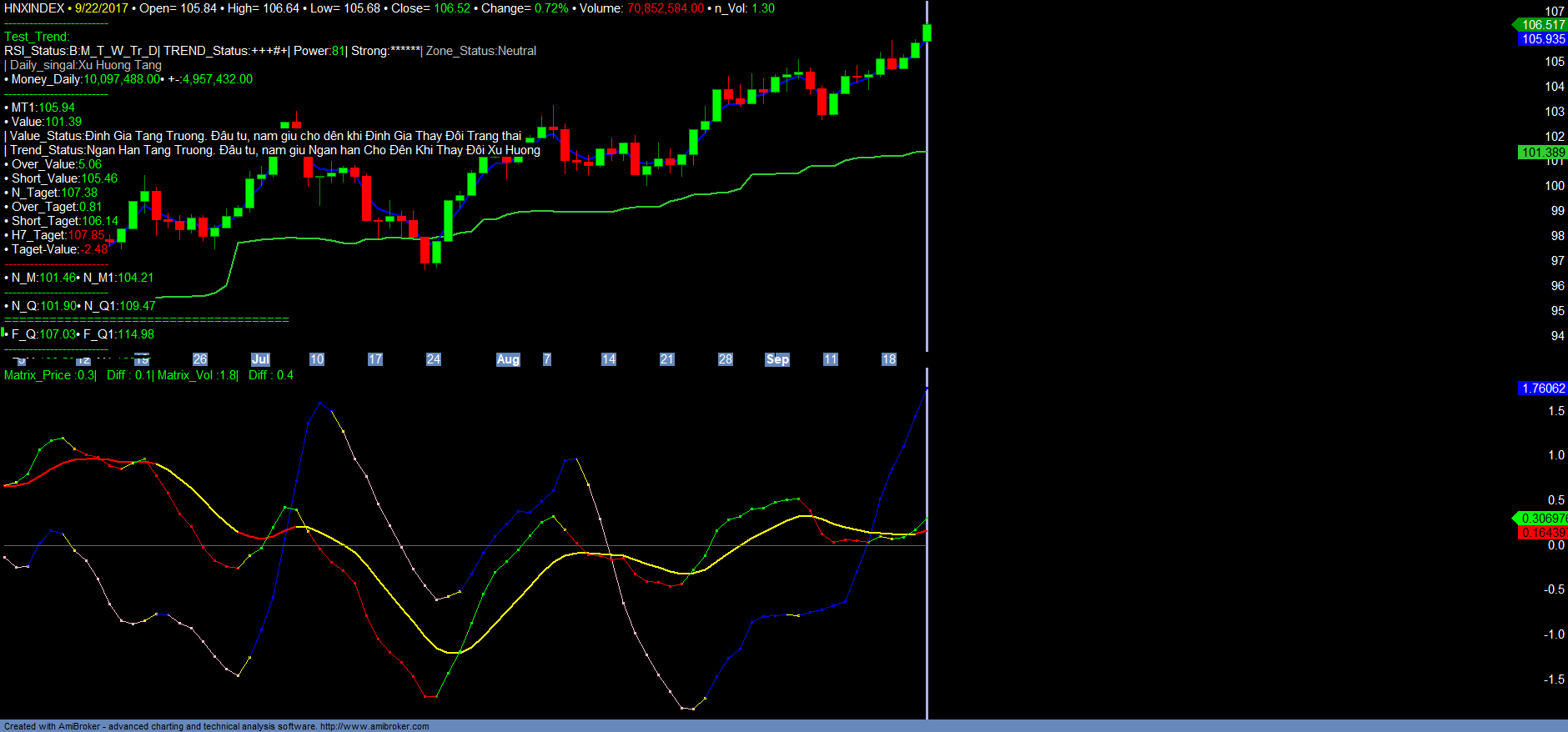Click the Sep month label on date axis

point(777,359)
